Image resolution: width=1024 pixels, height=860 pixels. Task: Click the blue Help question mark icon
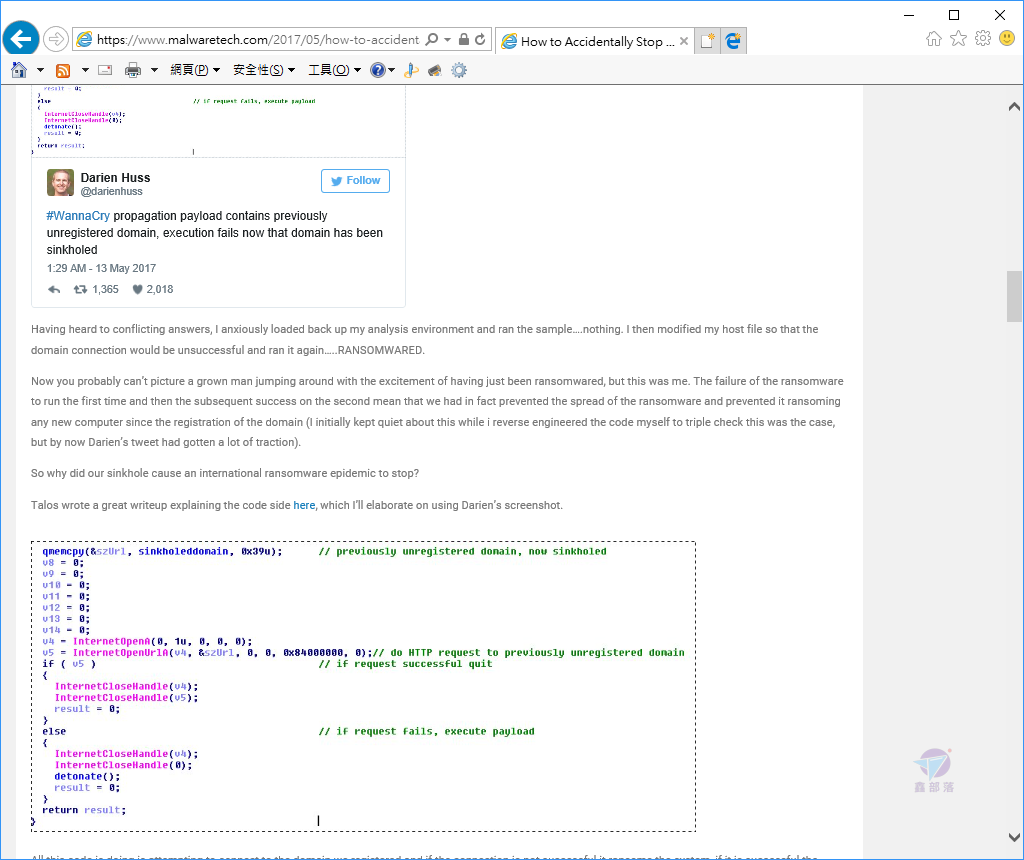(x=377, y=70)
